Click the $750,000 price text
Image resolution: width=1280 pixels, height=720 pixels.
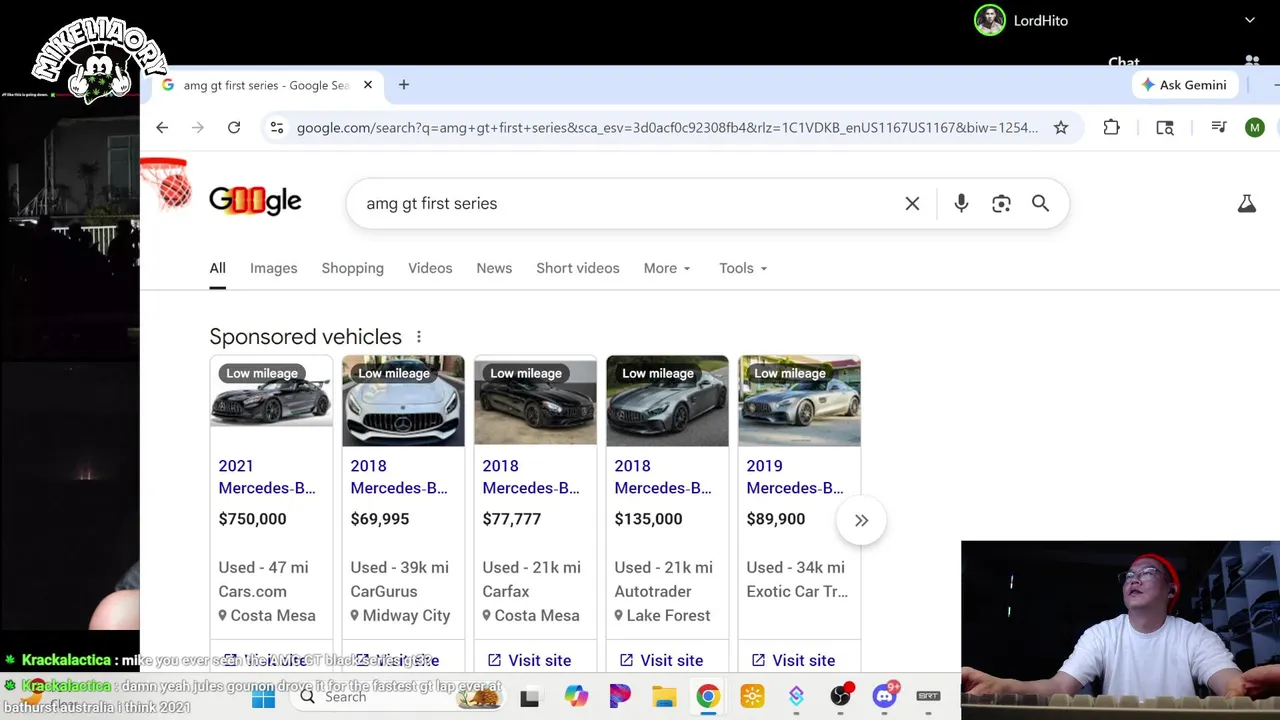[x=252, y=519]
